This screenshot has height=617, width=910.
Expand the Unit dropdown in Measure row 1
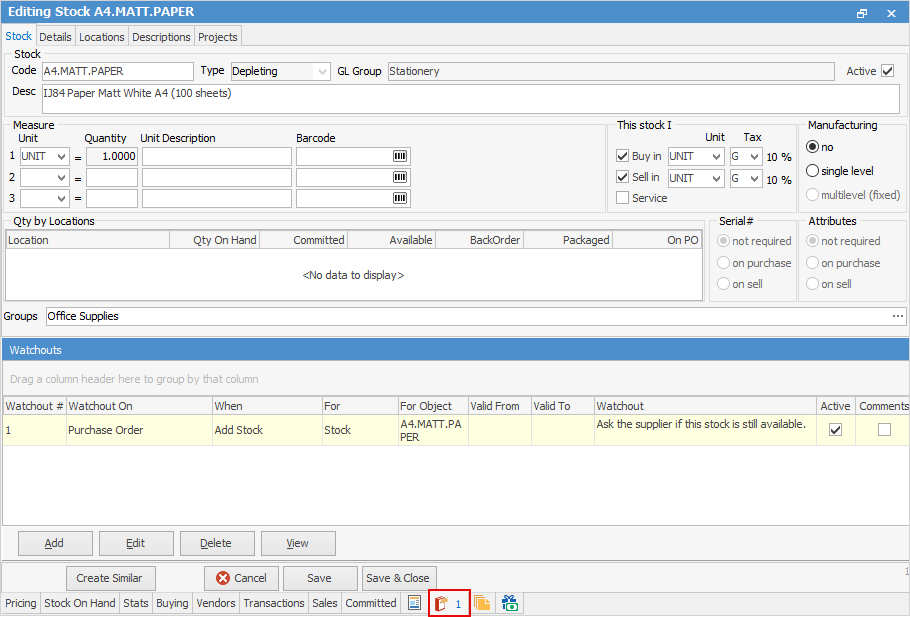[61, 157]
